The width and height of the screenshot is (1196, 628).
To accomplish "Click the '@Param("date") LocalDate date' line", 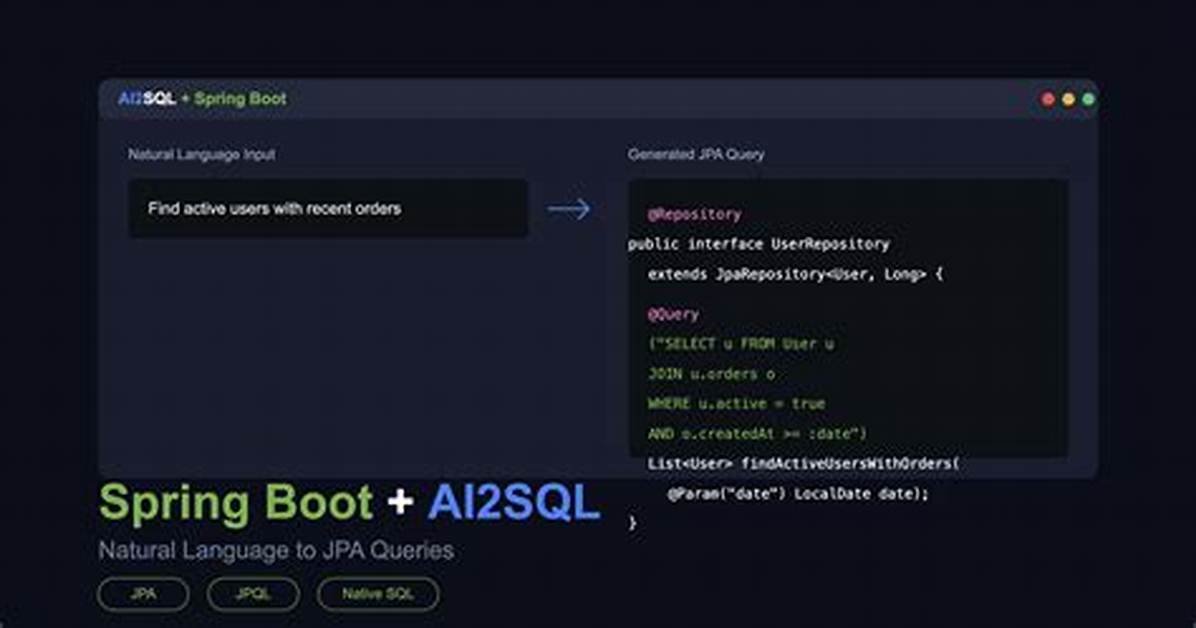I will pyautogui.click(x=798, y=494).
